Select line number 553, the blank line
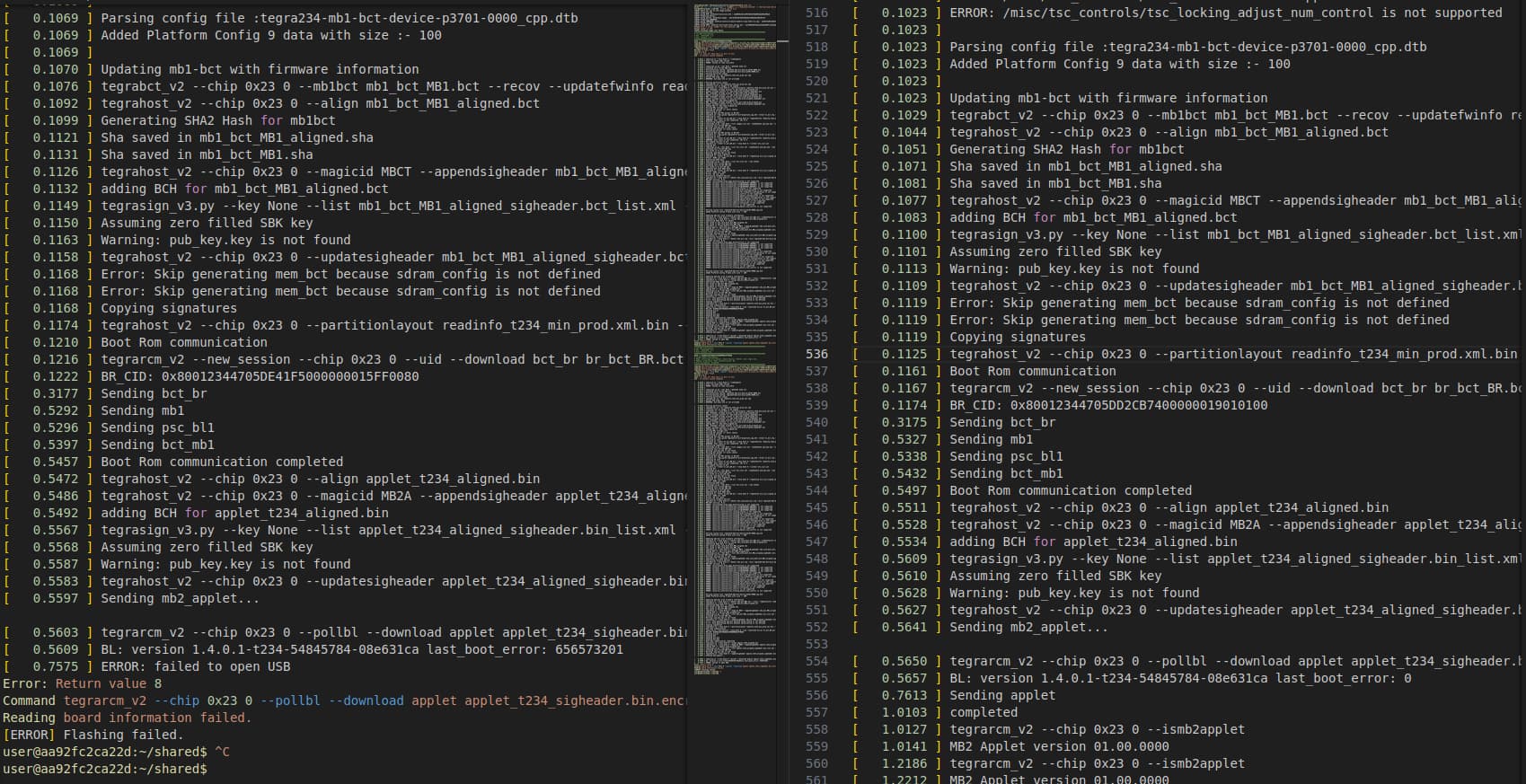The width and height of the screenshot is (1526, 784). coord(816,644)
